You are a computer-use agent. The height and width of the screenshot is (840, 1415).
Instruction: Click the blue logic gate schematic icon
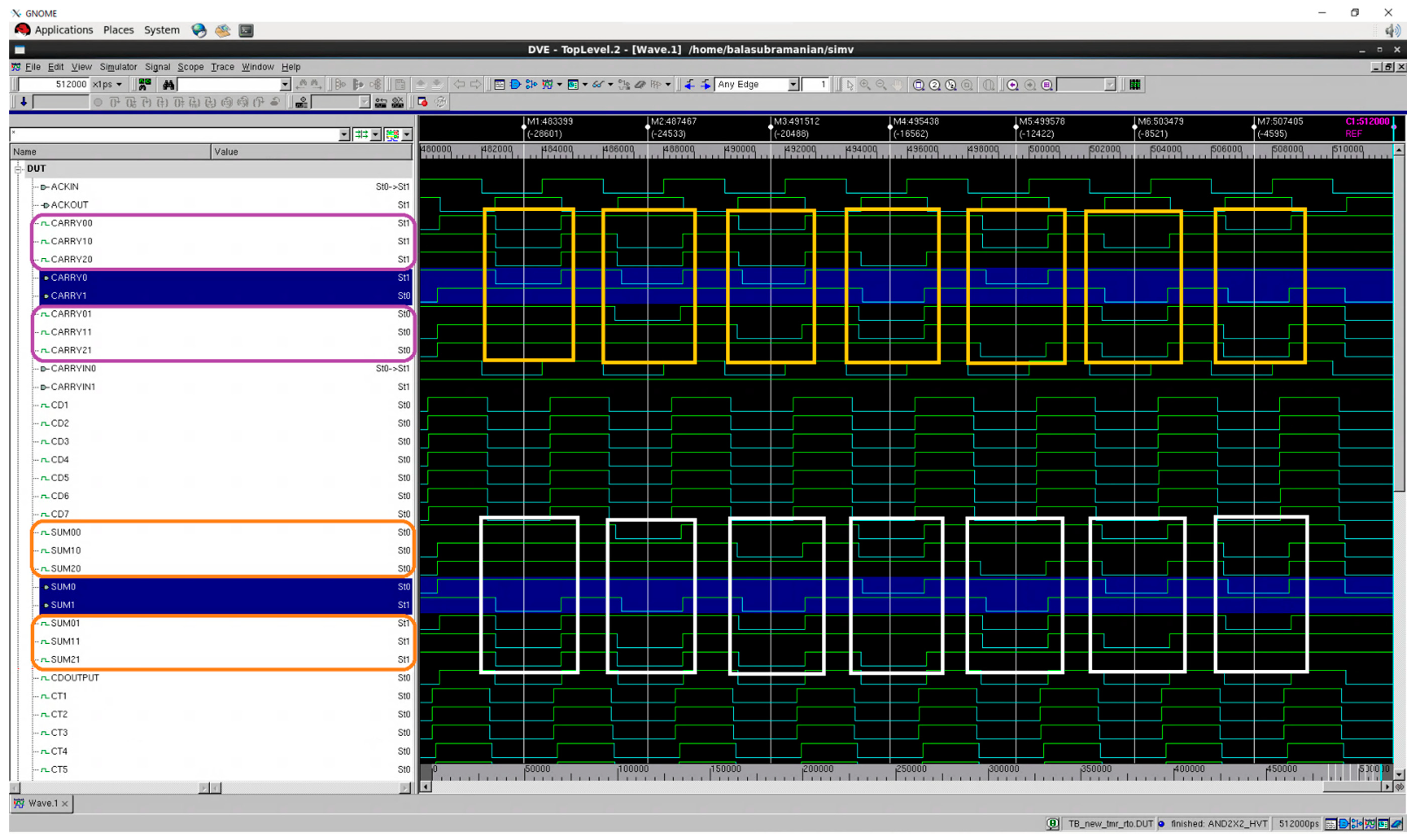point(515,85)
